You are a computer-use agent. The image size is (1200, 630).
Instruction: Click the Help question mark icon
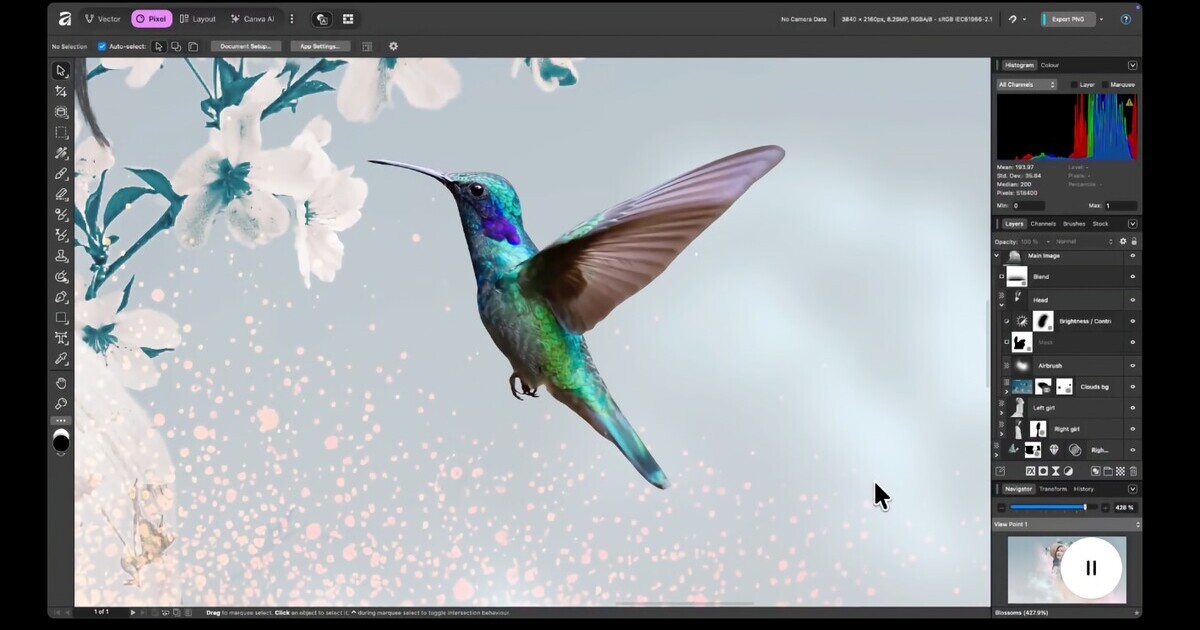pyautogui.click(x=1126, y=19)
